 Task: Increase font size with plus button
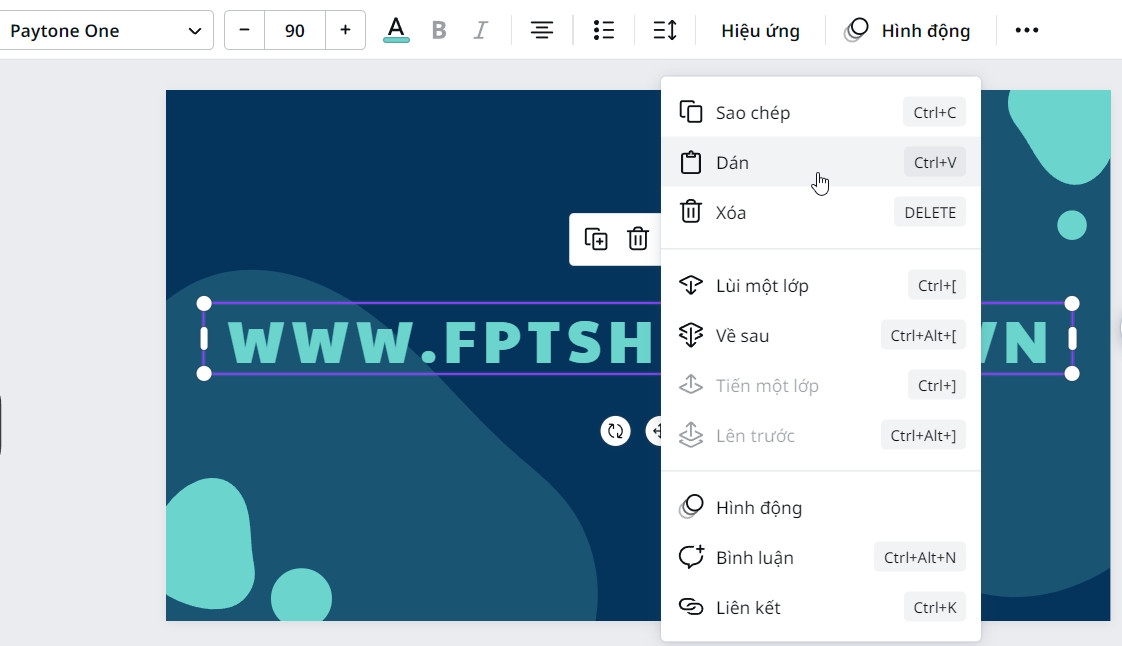coord(346,31)
